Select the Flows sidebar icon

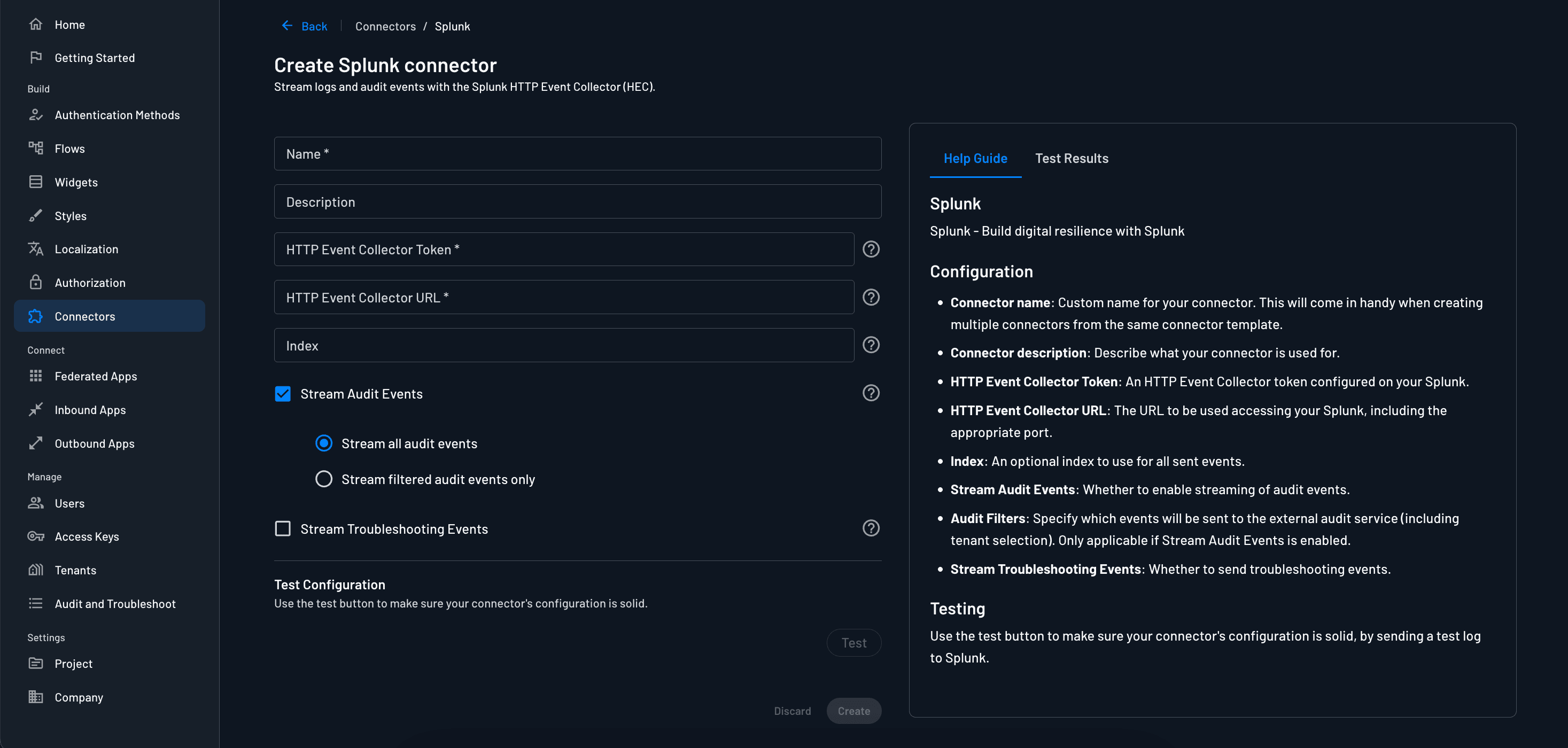pos(35,148)
